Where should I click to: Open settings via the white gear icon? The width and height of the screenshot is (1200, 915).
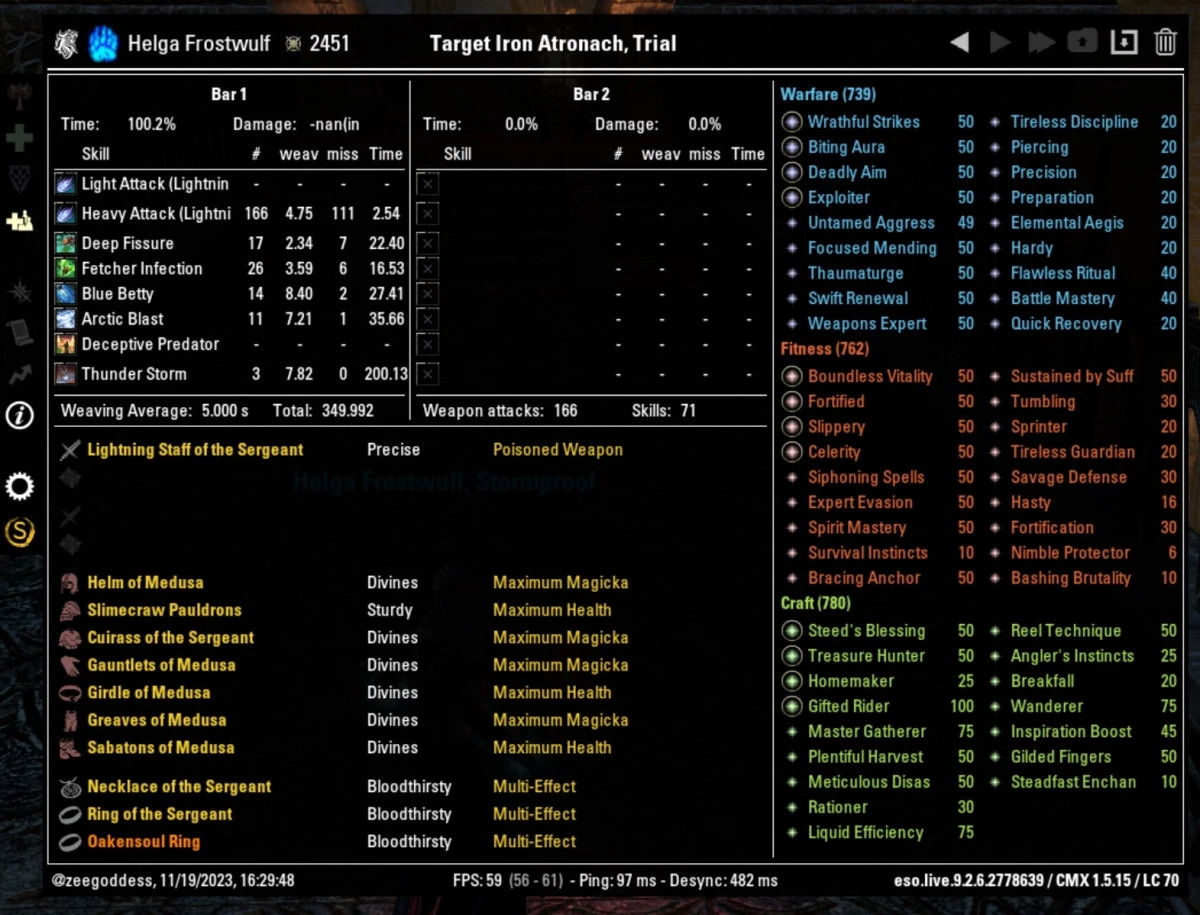pyautogui.click(x=20, y=487)
